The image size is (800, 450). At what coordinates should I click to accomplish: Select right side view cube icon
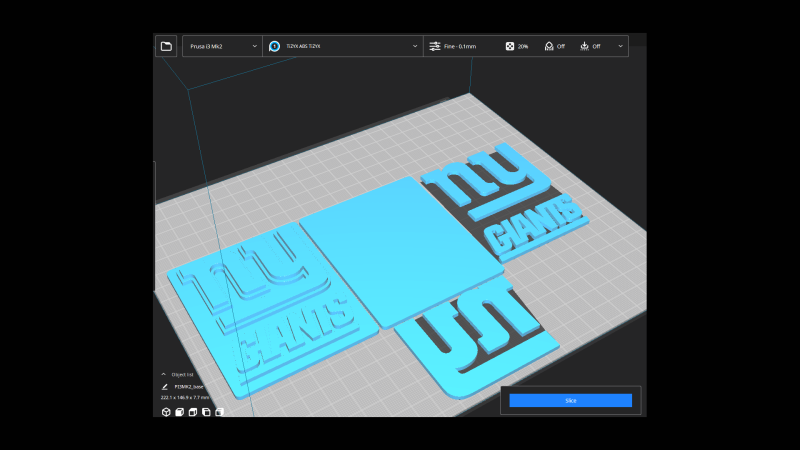pyautogui.click(x=219, y=411)
